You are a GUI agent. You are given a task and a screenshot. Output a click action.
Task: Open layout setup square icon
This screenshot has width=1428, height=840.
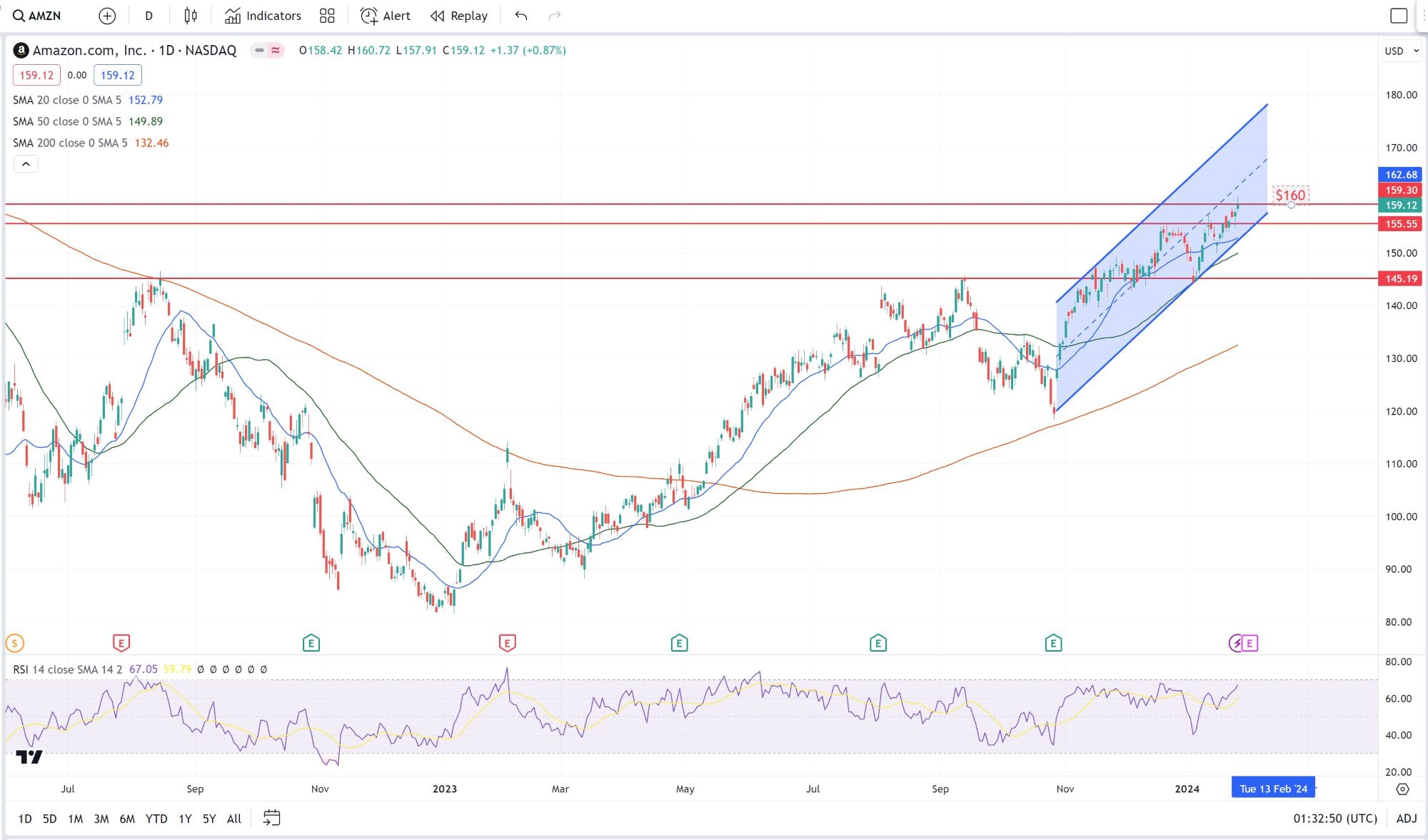(x=1399, y=16)
